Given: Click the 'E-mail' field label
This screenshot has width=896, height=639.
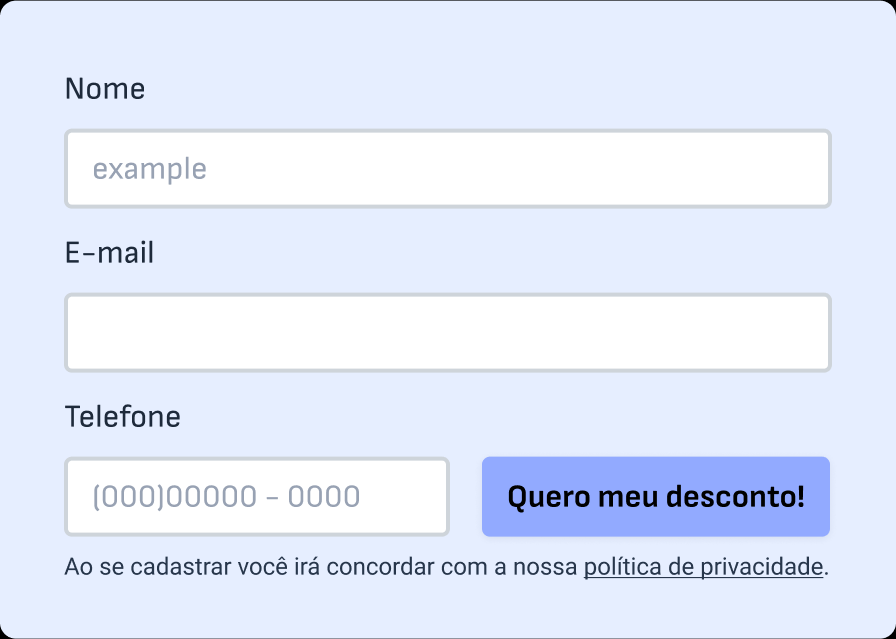Looking at the screenshot, I should (x=110, y=253).
